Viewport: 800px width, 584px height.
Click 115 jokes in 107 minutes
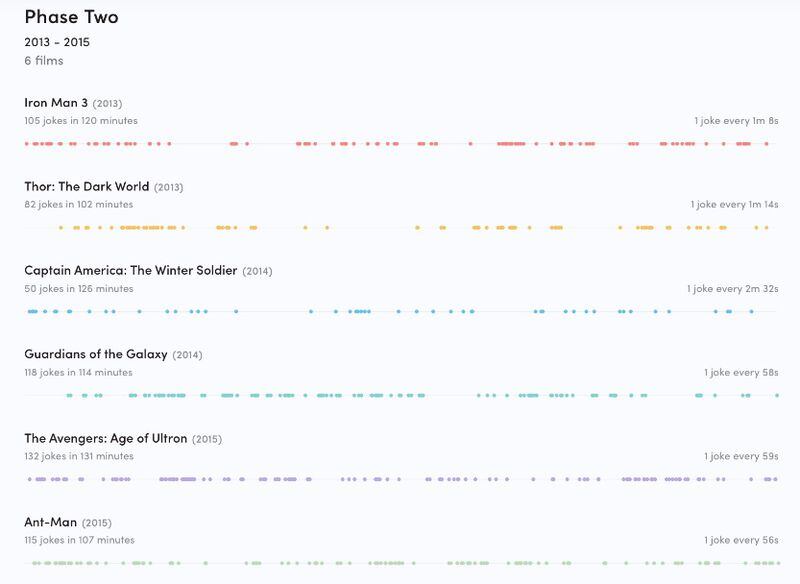point(80,540)
